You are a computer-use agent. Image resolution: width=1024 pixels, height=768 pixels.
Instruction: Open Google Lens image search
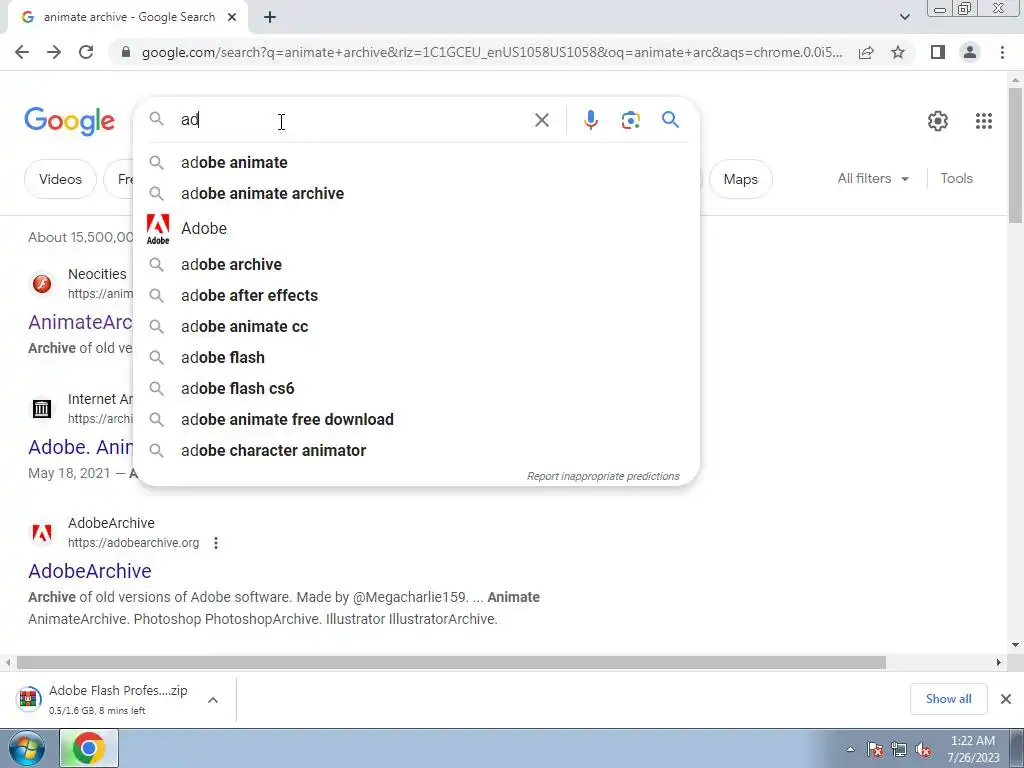630,120
